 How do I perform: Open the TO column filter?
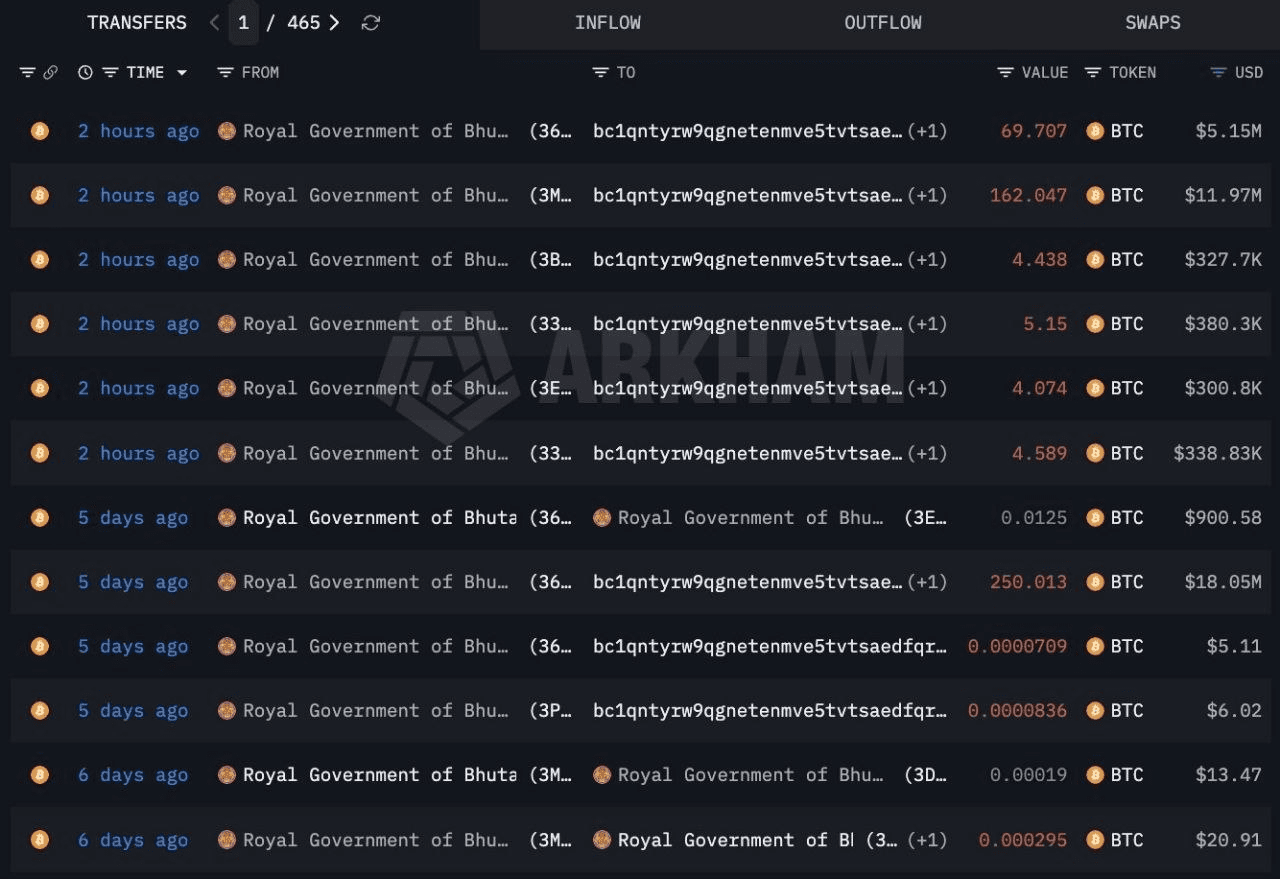[x=601, y=73]
